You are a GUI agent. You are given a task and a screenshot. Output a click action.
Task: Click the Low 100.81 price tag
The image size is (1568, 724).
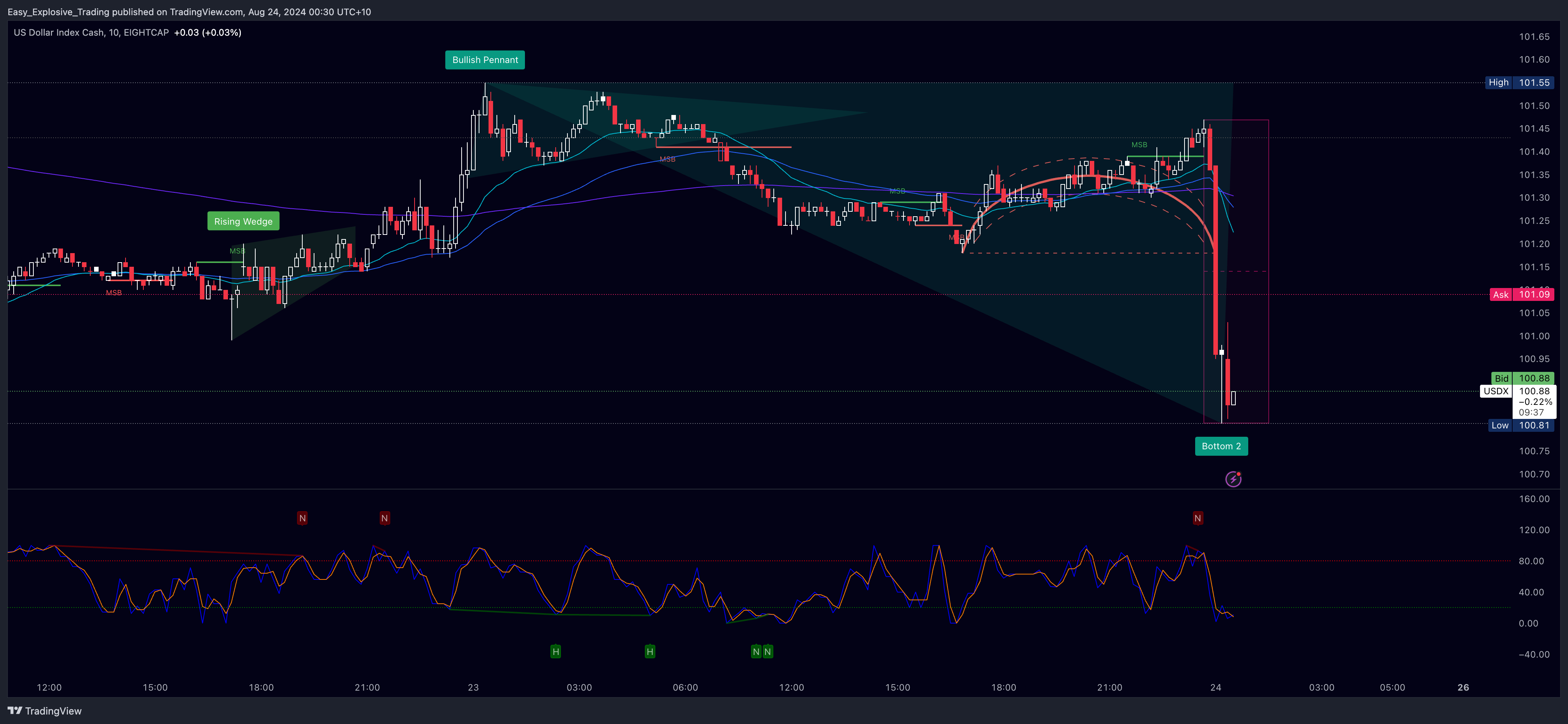tap(1522, 425)
